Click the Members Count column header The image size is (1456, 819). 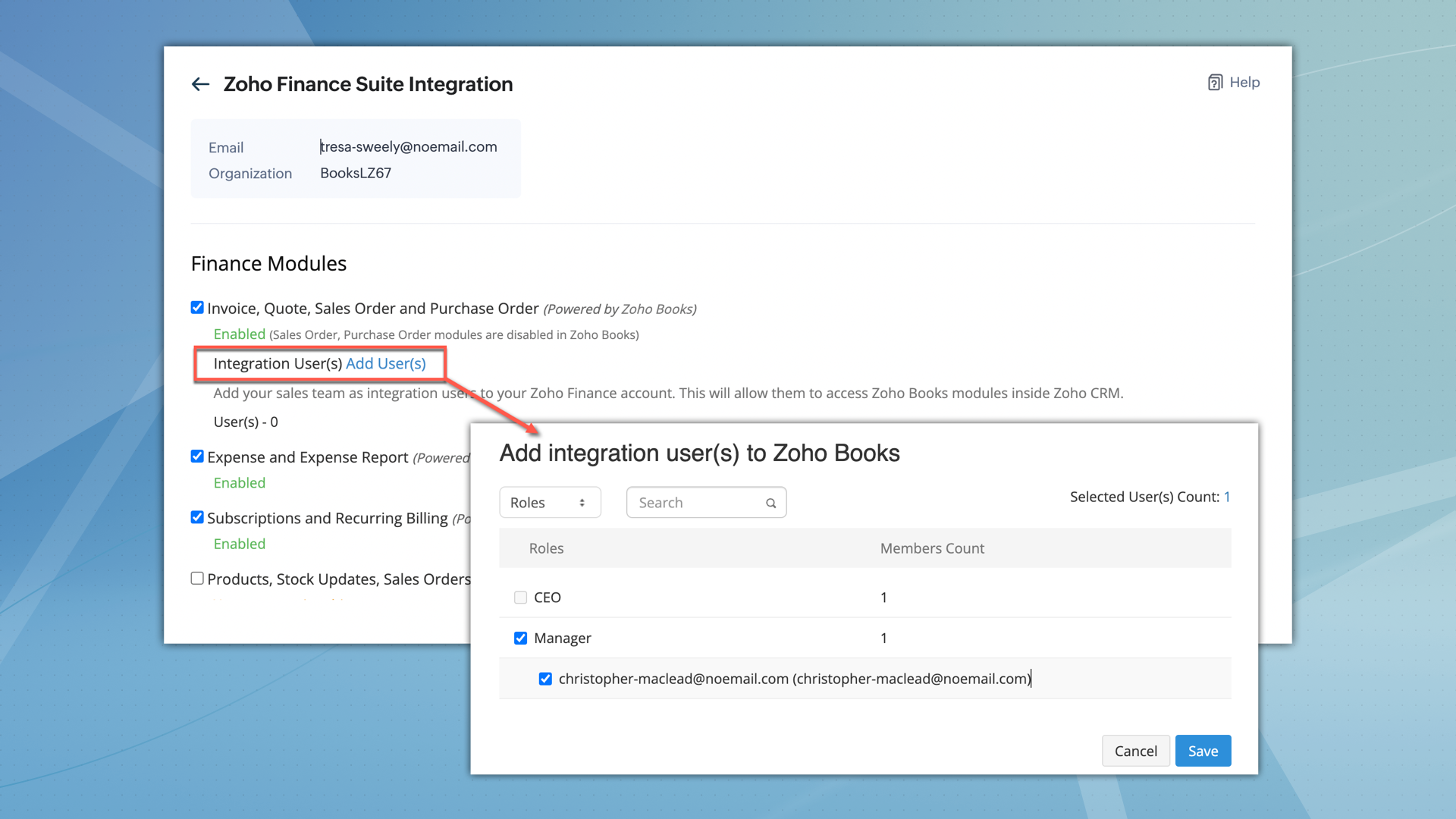coord(932,548)
